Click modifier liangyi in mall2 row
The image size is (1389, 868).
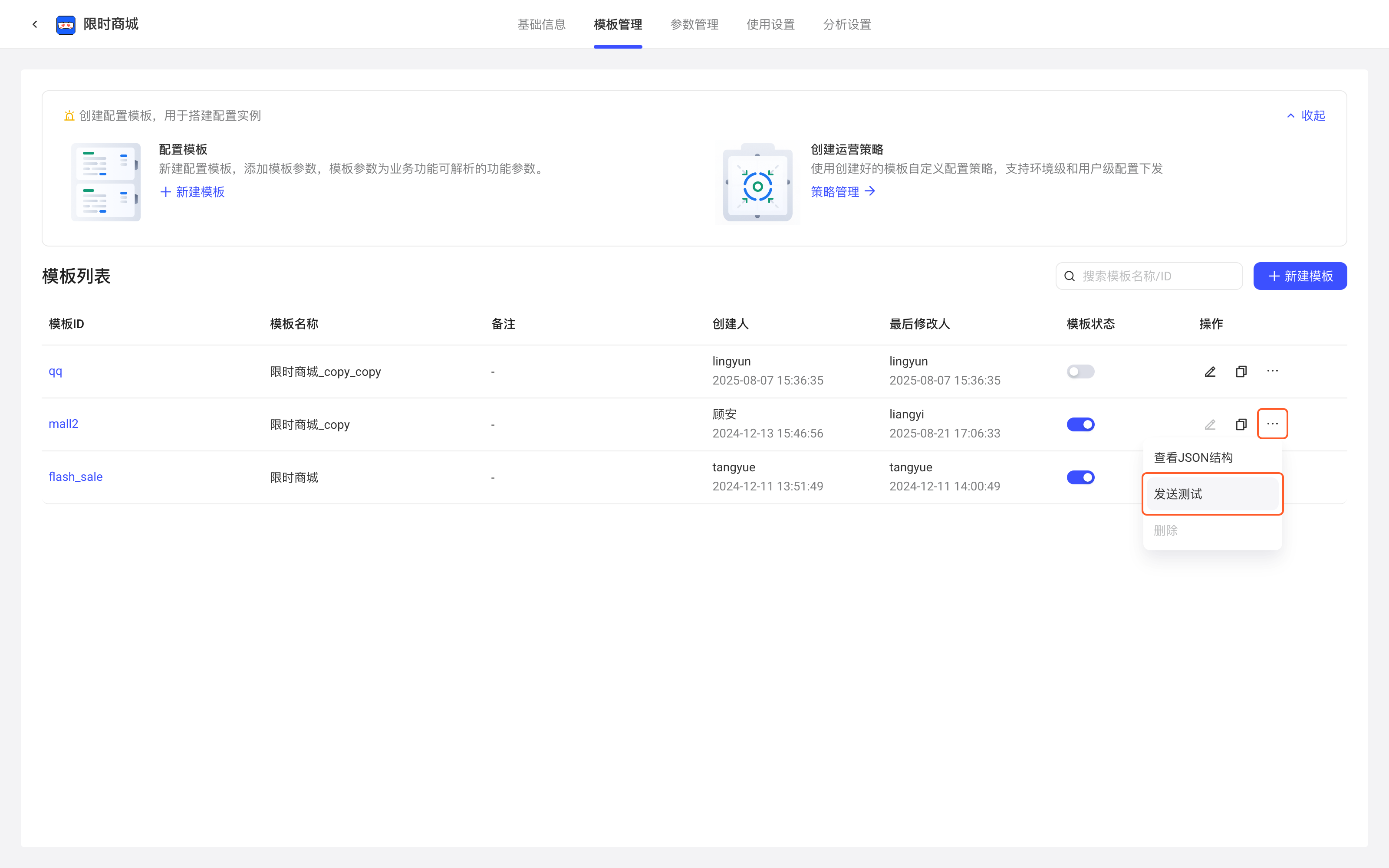point(906,414)
